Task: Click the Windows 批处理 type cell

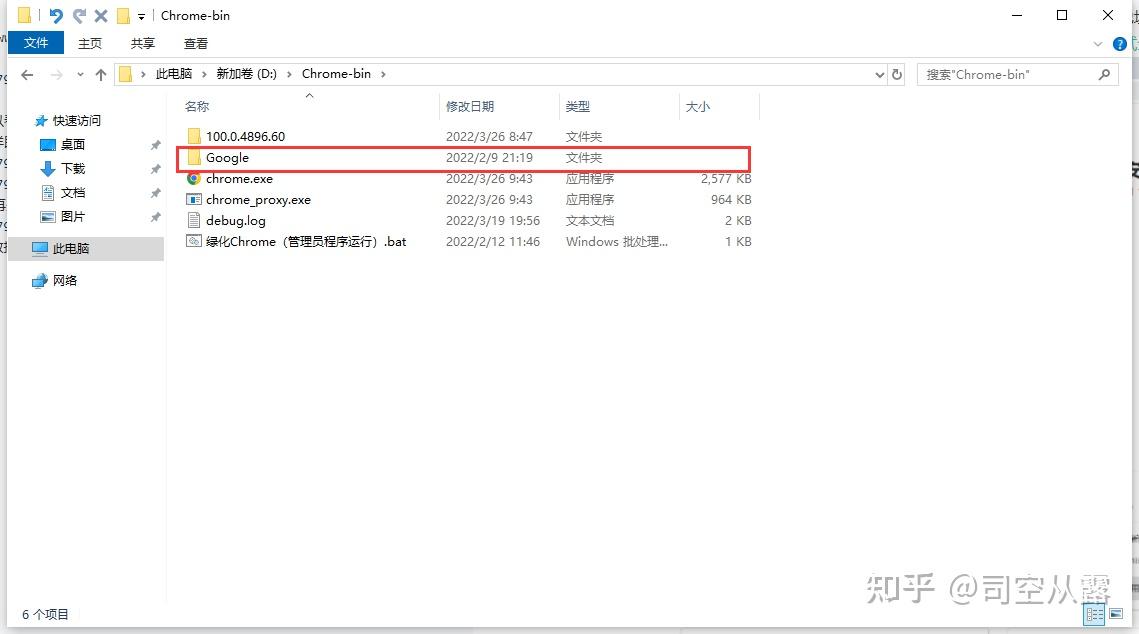Action: pos(617,241)
